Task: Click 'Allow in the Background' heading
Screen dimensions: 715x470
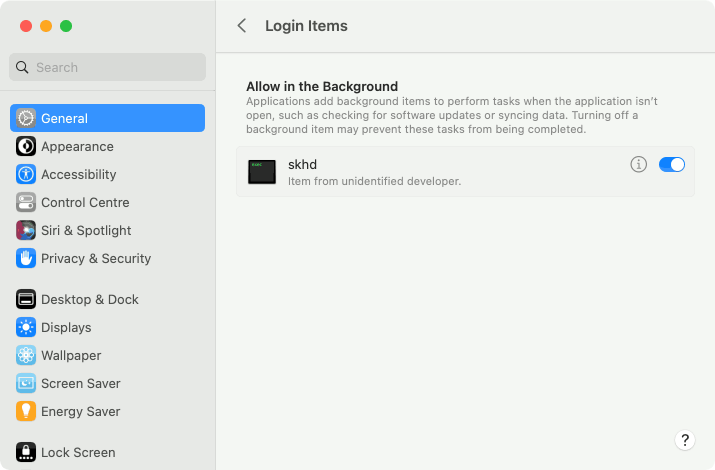Action: 322,86
